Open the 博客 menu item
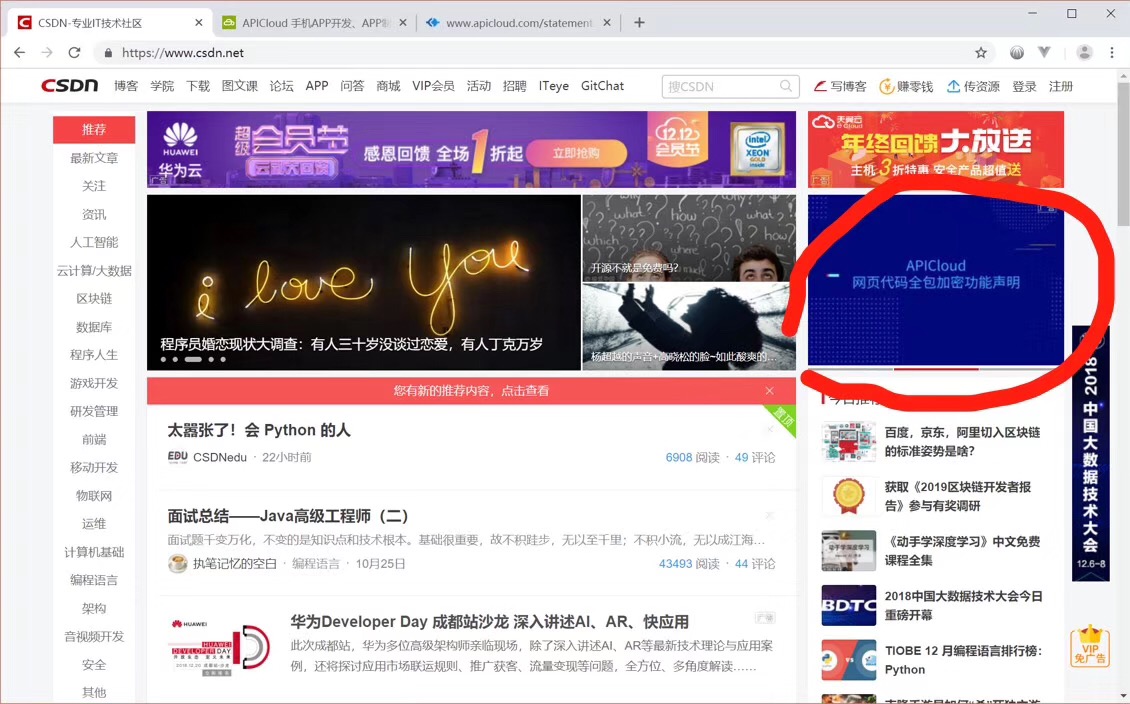 pos(126,86)
